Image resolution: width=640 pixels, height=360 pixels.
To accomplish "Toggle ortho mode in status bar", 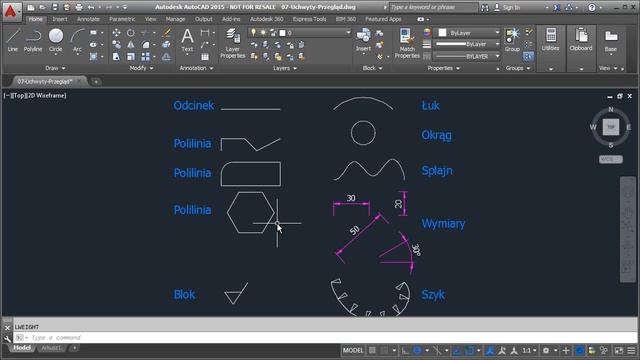I will point(405,350).
